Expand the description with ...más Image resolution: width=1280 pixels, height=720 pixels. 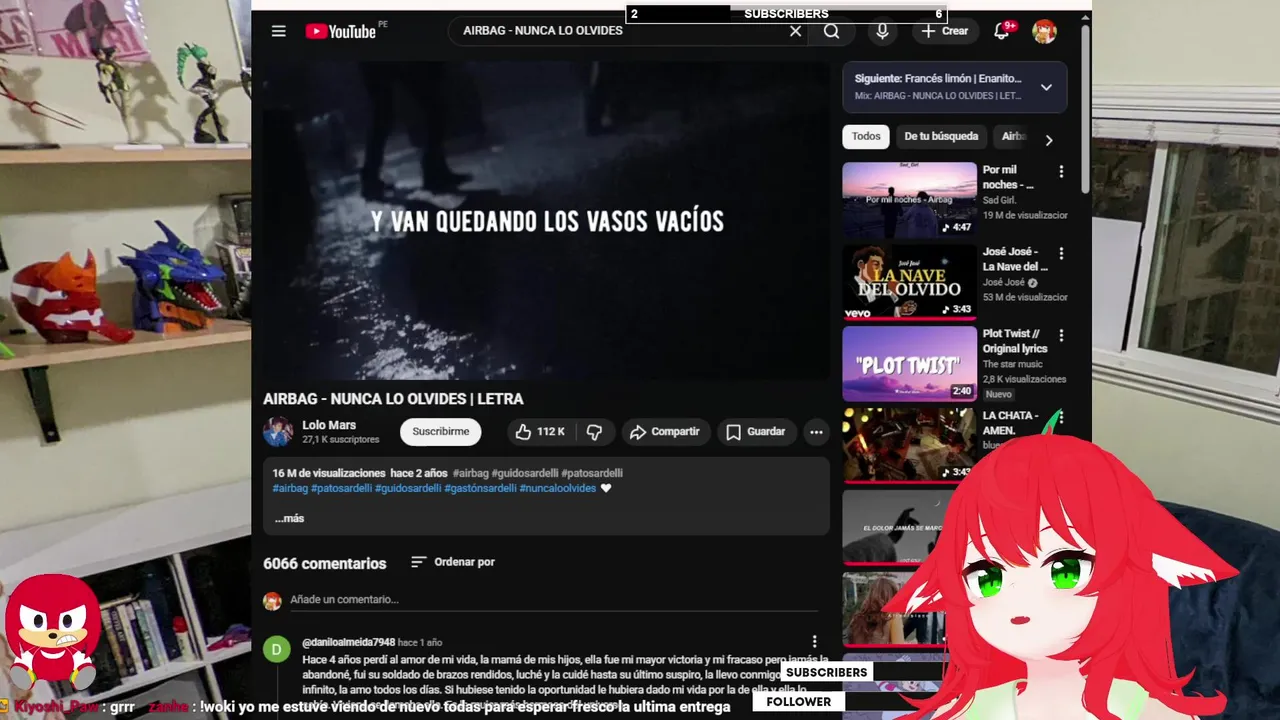pyautogui.click(x=289, y=518)
